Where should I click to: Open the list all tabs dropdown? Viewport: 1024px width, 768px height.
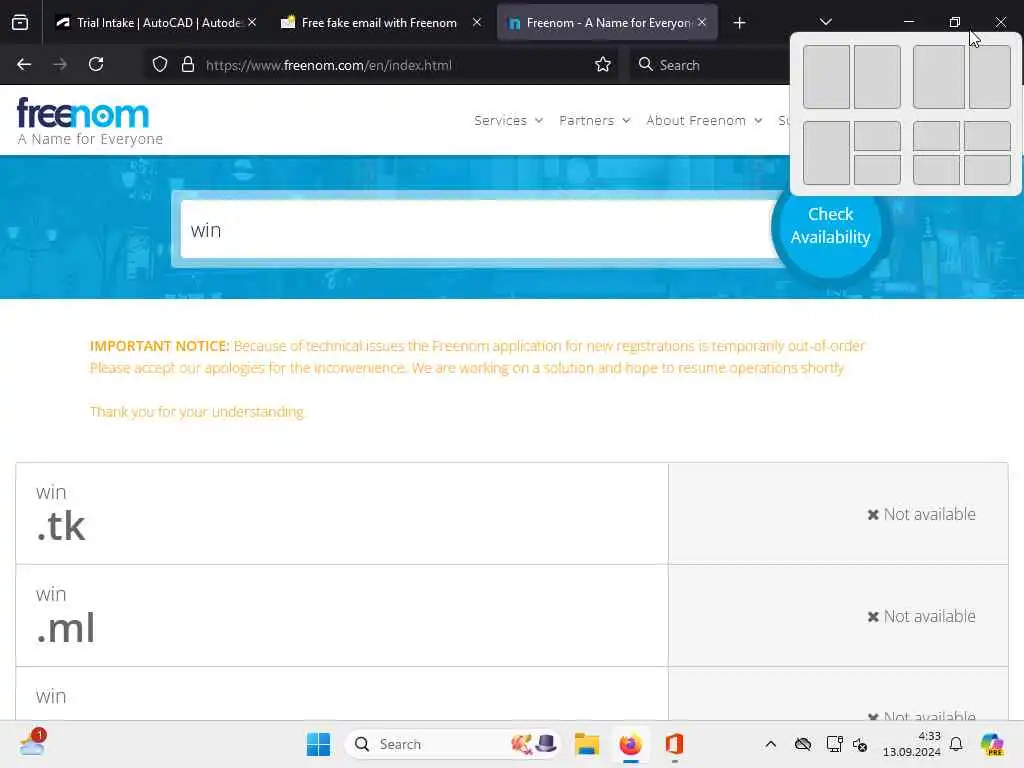pyautogui.click(x=825, y=22)
